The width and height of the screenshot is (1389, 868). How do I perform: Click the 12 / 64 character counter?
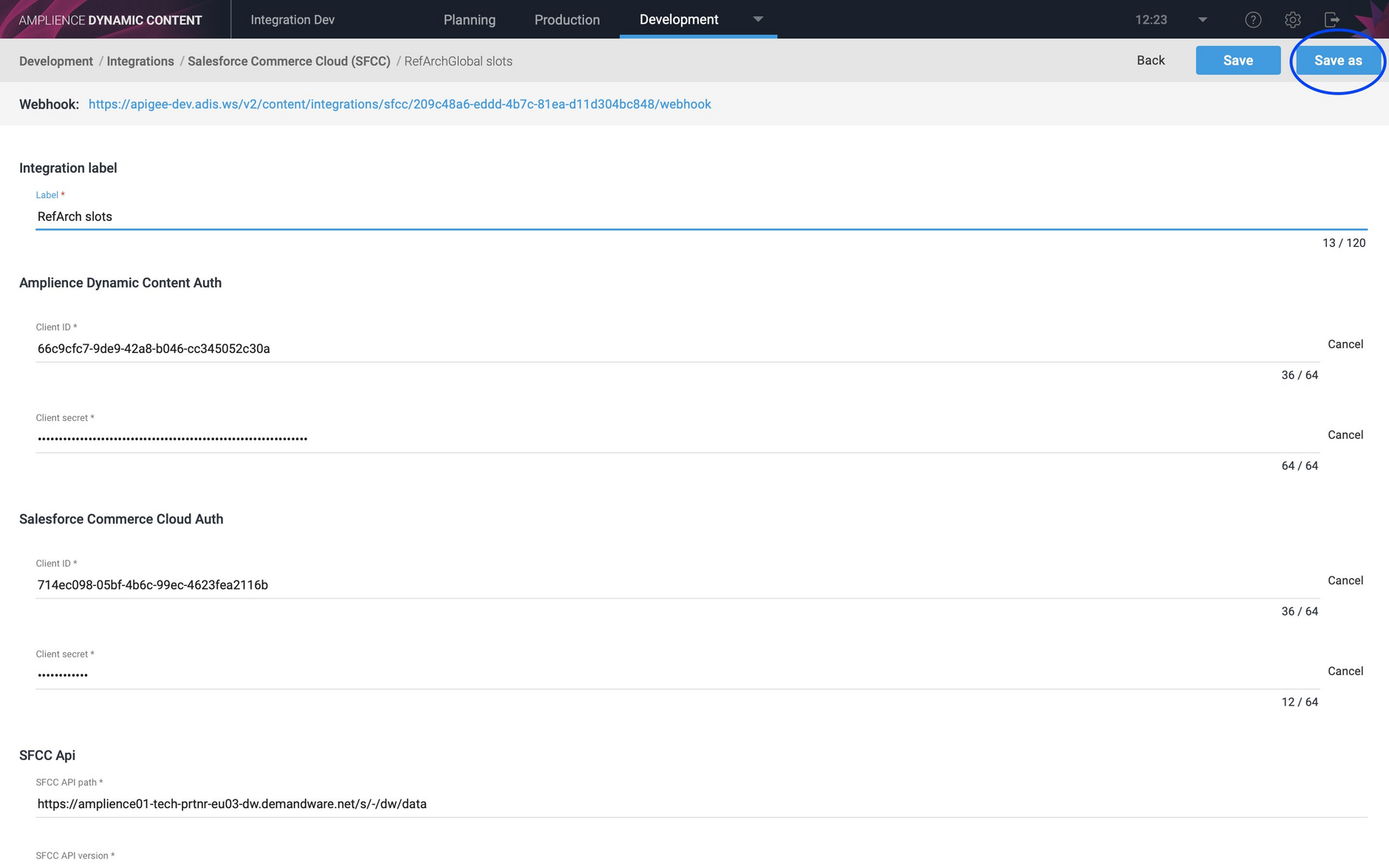coord(1300,703)
